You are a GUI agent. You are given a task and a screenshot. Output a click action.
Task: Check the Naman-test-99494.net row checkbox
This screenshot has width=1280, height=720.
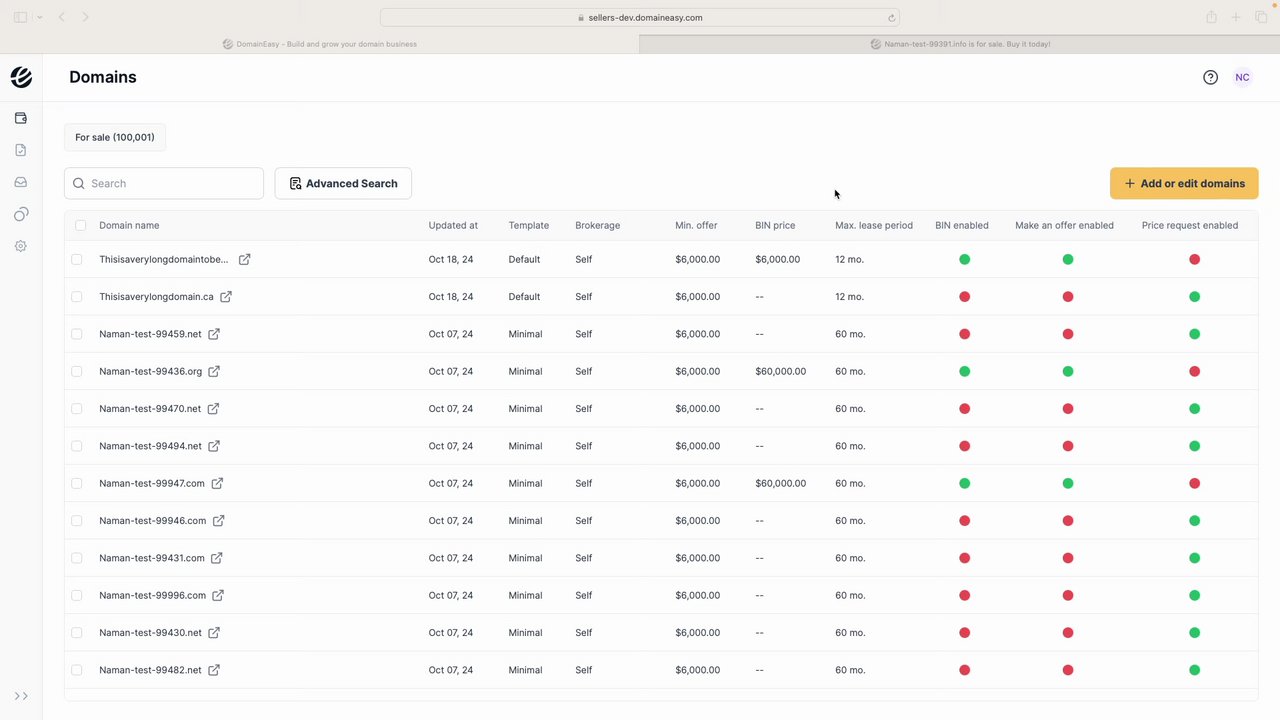coord(77,446)
